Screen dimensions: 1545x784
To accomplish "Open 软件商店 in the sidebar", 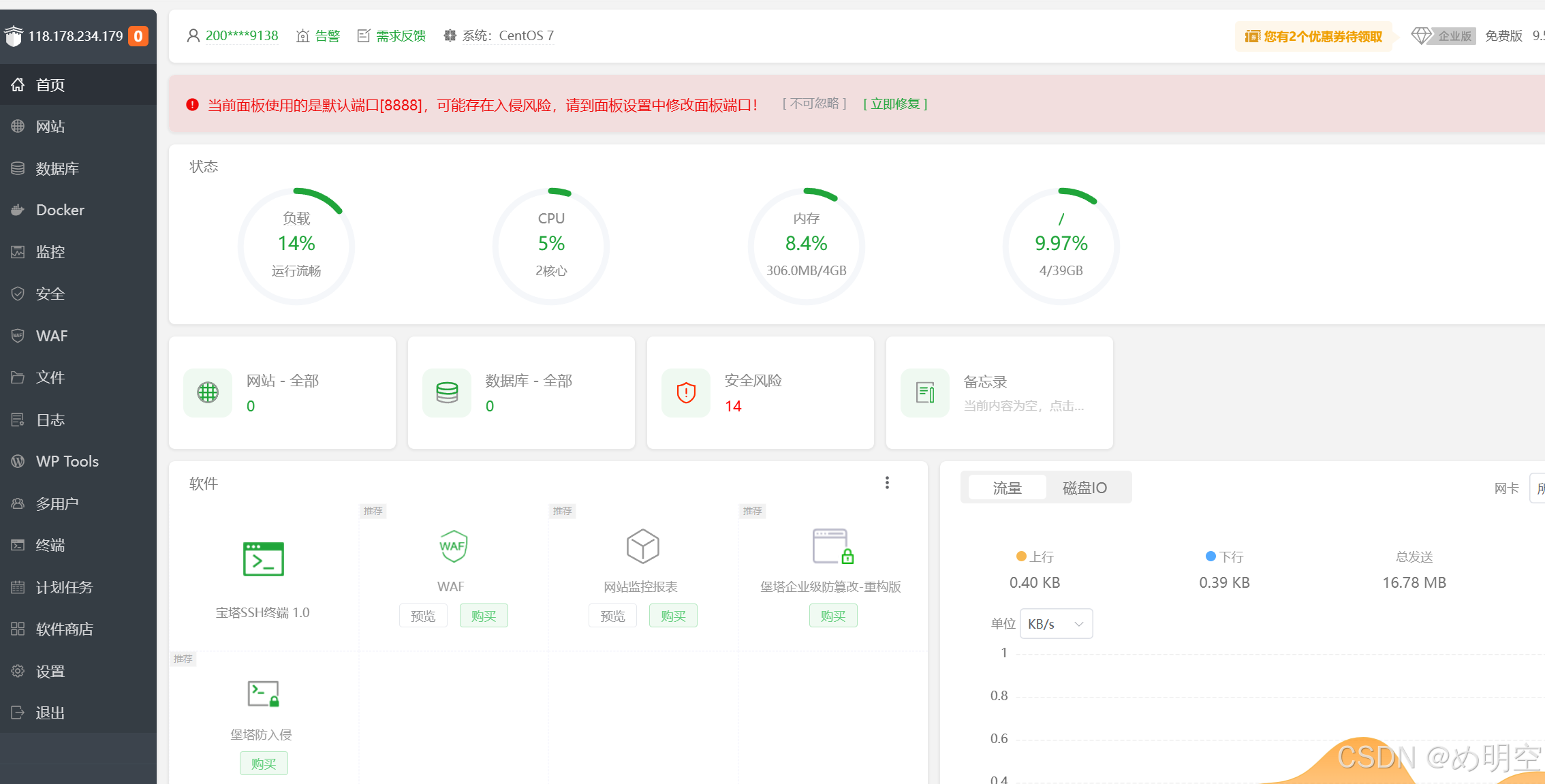I will 64,629.
